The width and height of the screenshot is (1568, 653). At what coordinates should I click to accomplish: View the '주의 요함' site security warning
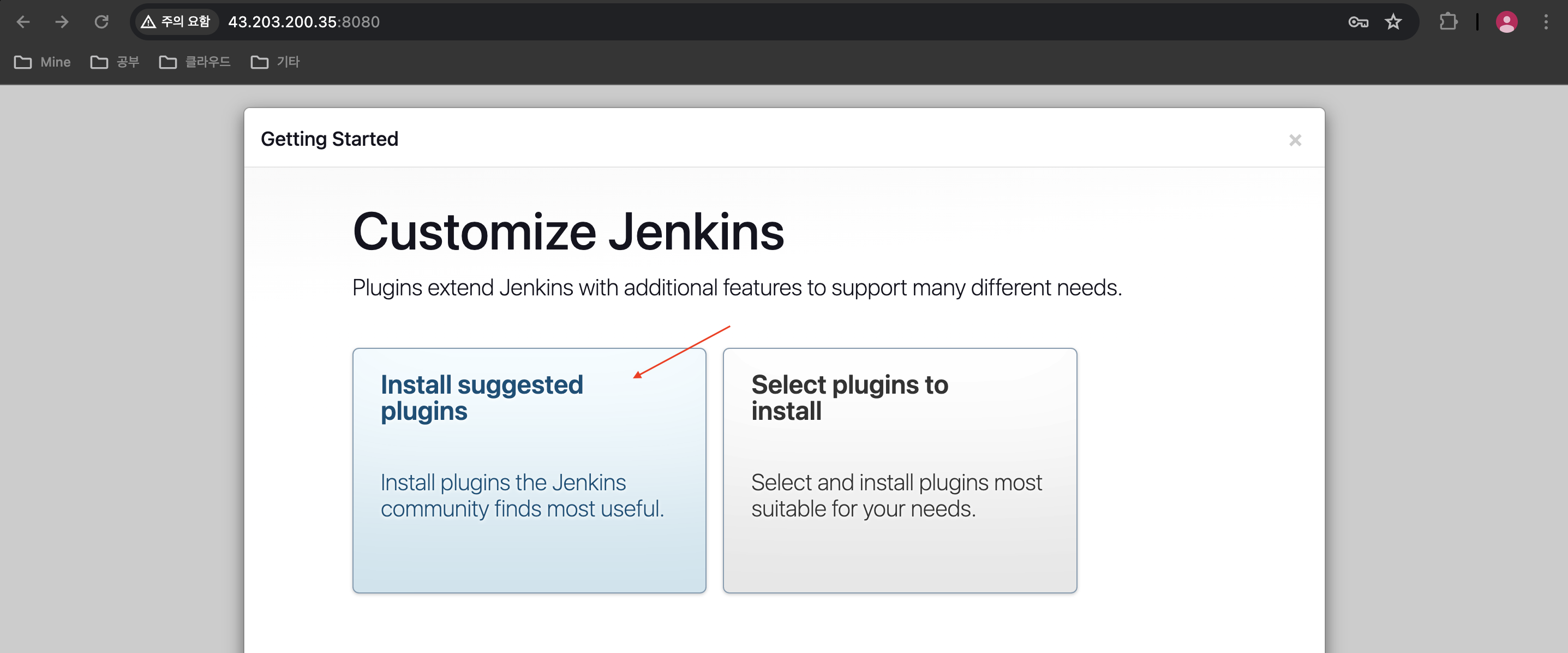(x=176, y=22)
